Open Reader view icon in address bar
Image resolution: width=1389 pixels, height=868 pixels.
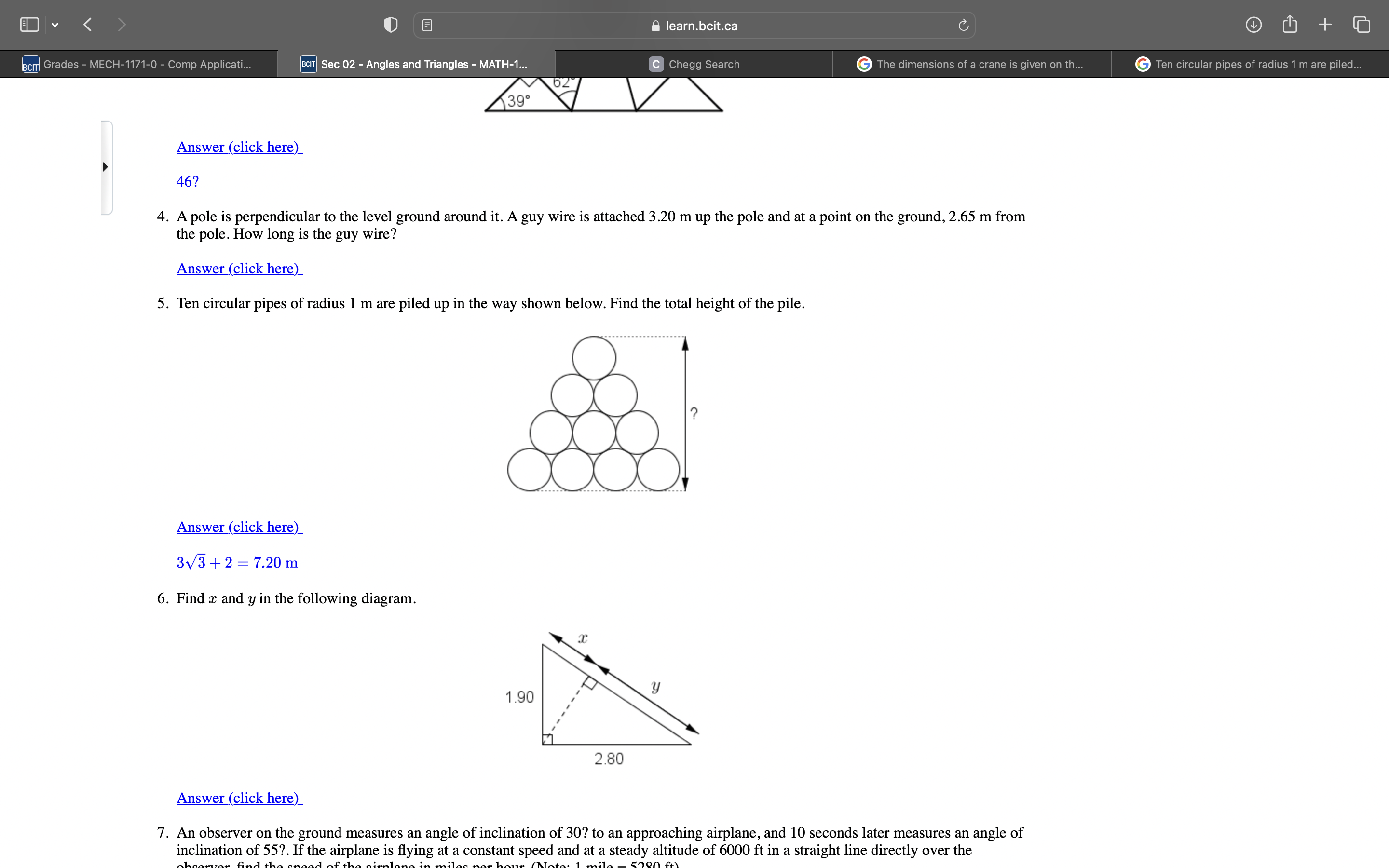pyautogui.click(x=427, y=25)
